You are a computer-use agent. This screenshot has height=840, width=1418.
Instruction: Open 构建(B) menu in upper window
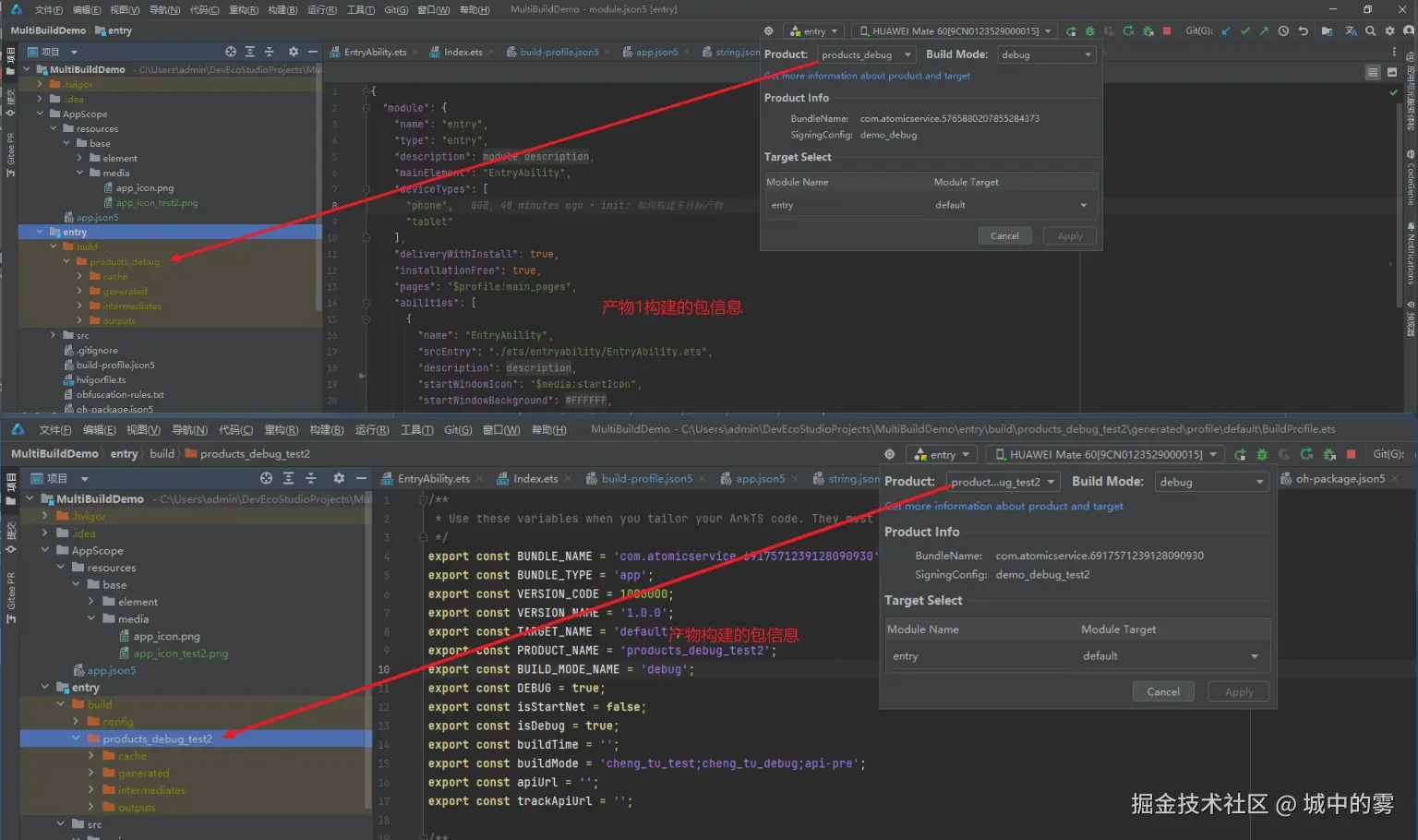[x=282, y=10]
